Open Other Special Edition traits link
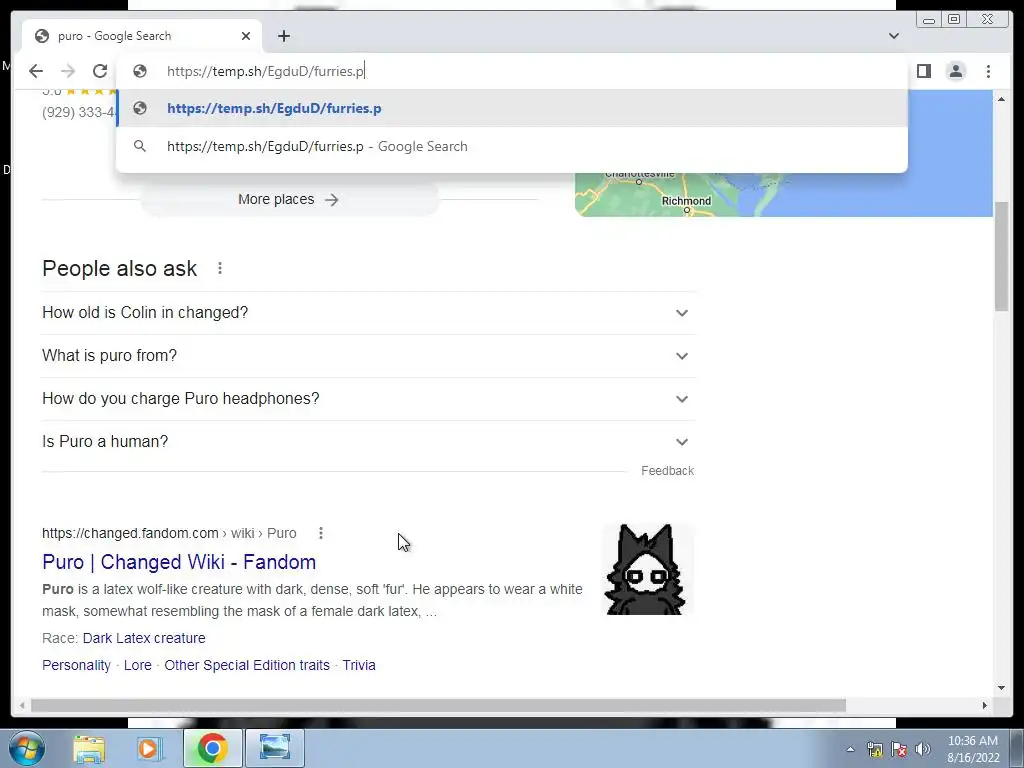 tap(247, 665)
